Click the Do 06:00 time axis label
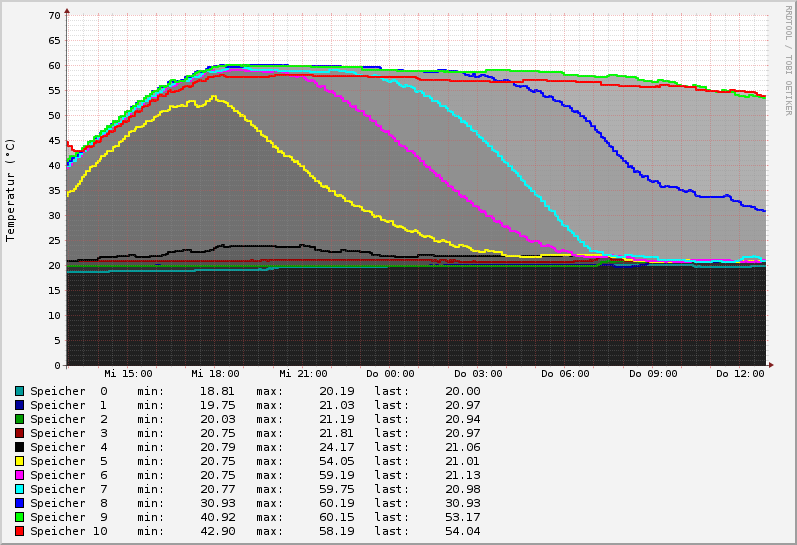Viewport: 797px width, 545px height. pyautogui.click(x=565, y=374)
